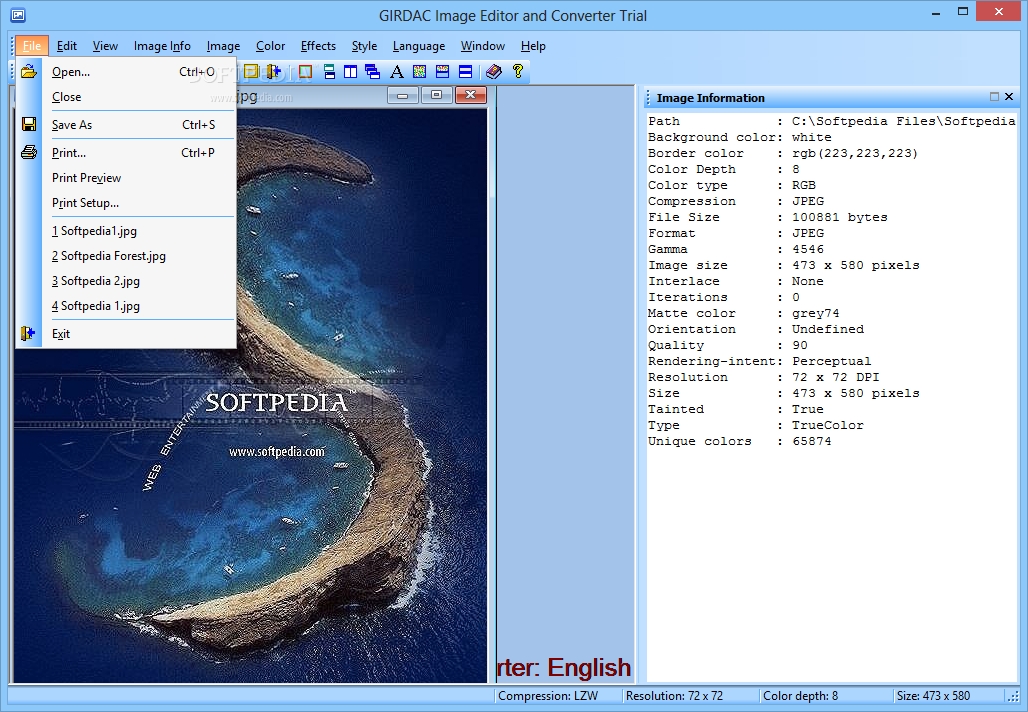
Task: Choose Open... from the File menu
Action: [x=126, y=71]
